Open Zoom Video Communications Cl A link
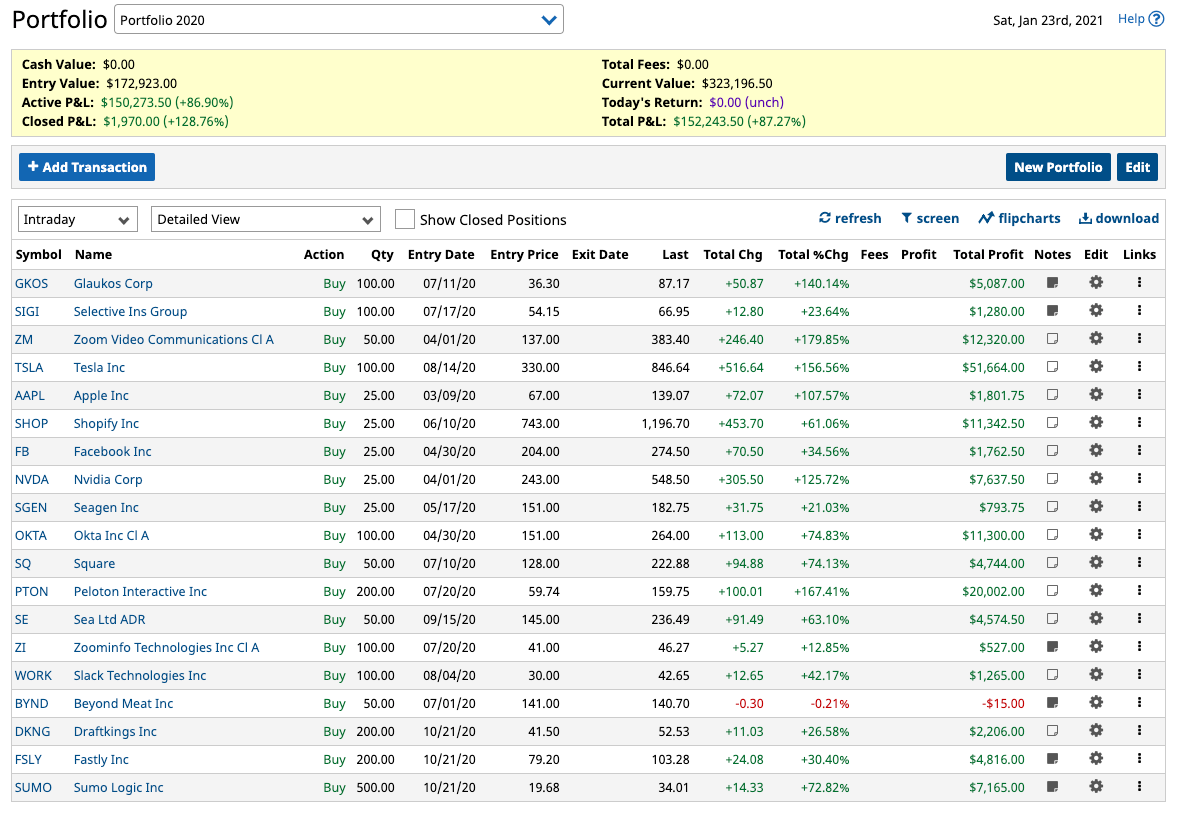The width and height of the screenshot is (1193, 816). pyautogui.click(x=173, y=339)
